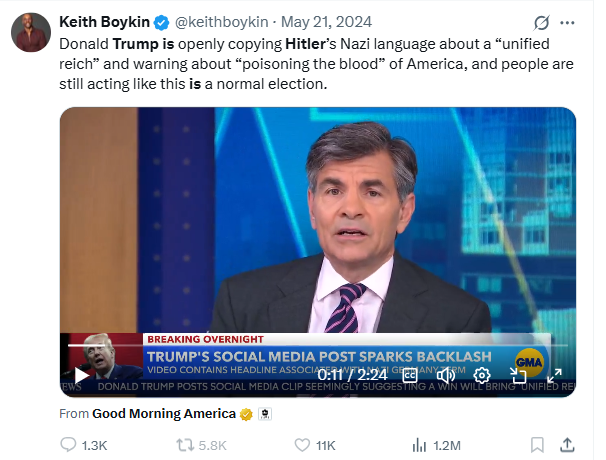Repost this tweet with 5.8K reposts
Viewport: 606px width, 460px height.
coord(185,444)
